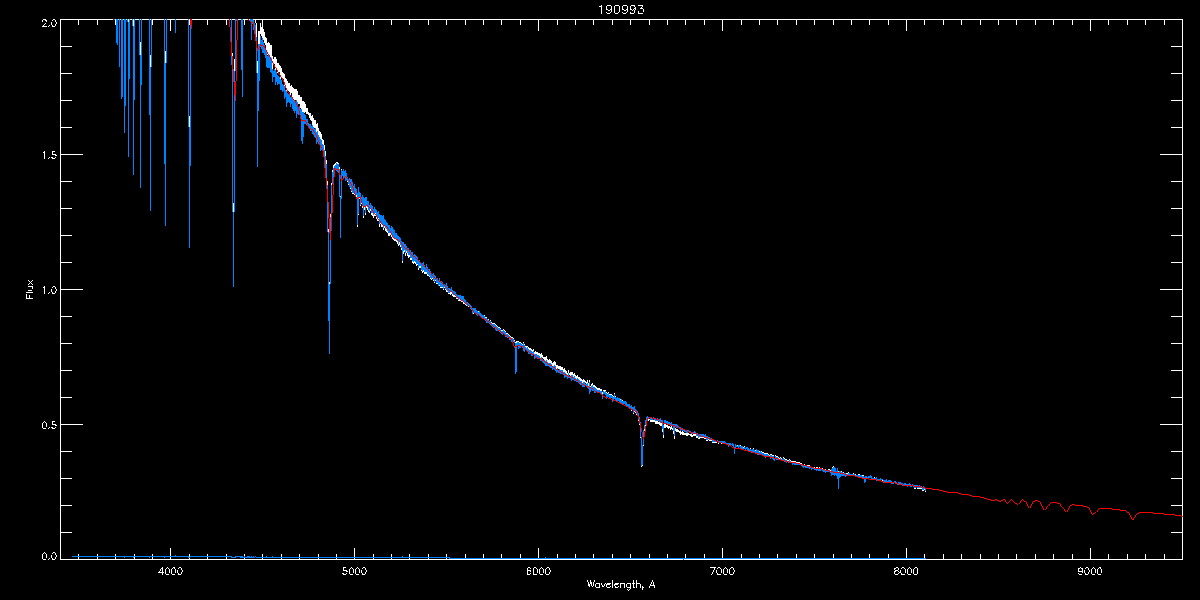
Task: Select the Flux axis label
Action: coord(31,289)
